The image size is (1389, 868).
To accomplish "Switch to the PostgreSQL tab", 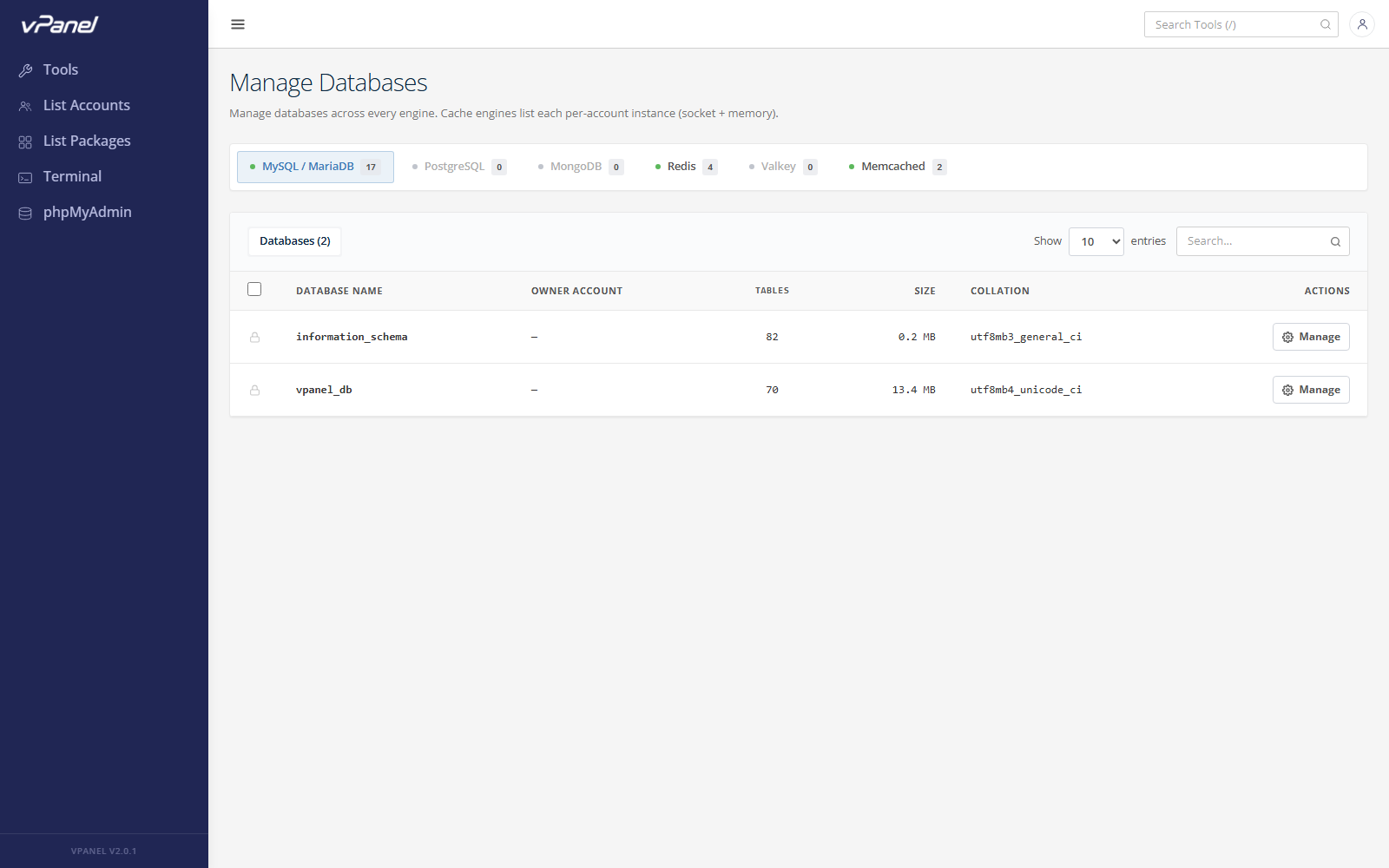I will tap(459, 167).
